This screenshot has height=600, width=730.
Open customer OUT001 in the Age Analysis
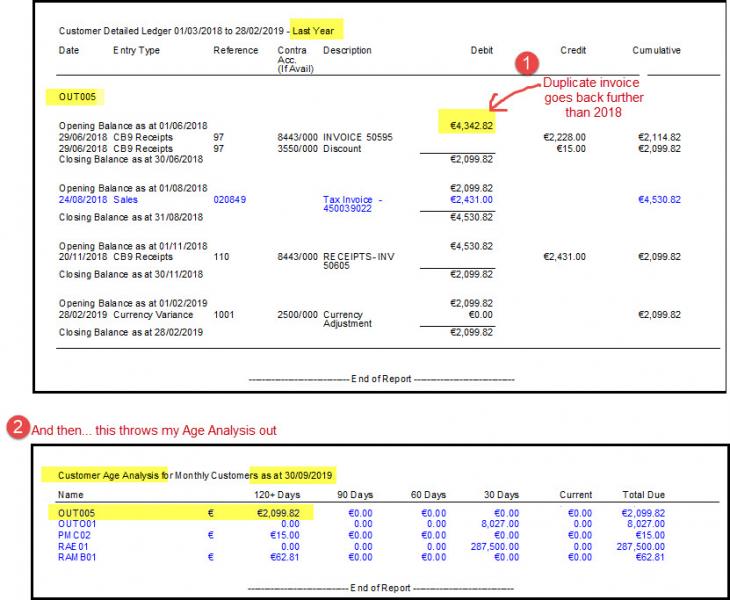78,523
